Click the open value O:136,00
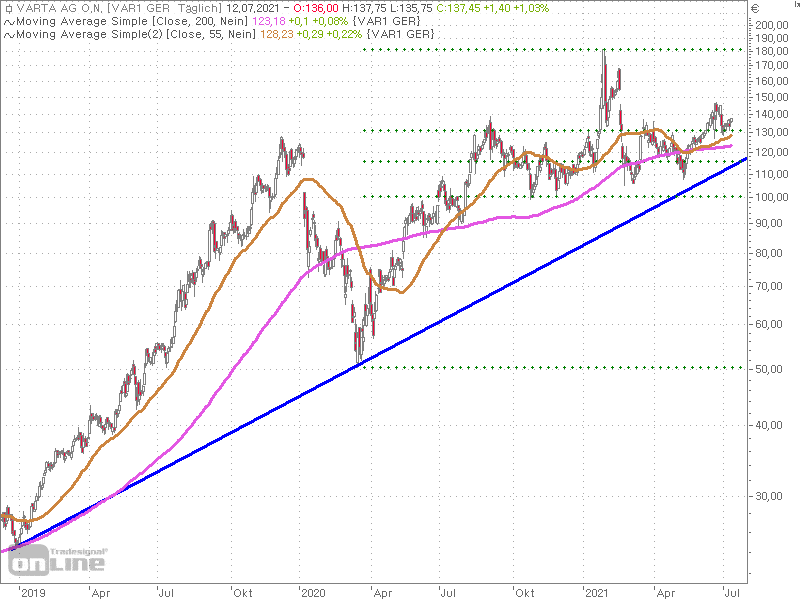 pyautogui.click(x=316, y=9)
